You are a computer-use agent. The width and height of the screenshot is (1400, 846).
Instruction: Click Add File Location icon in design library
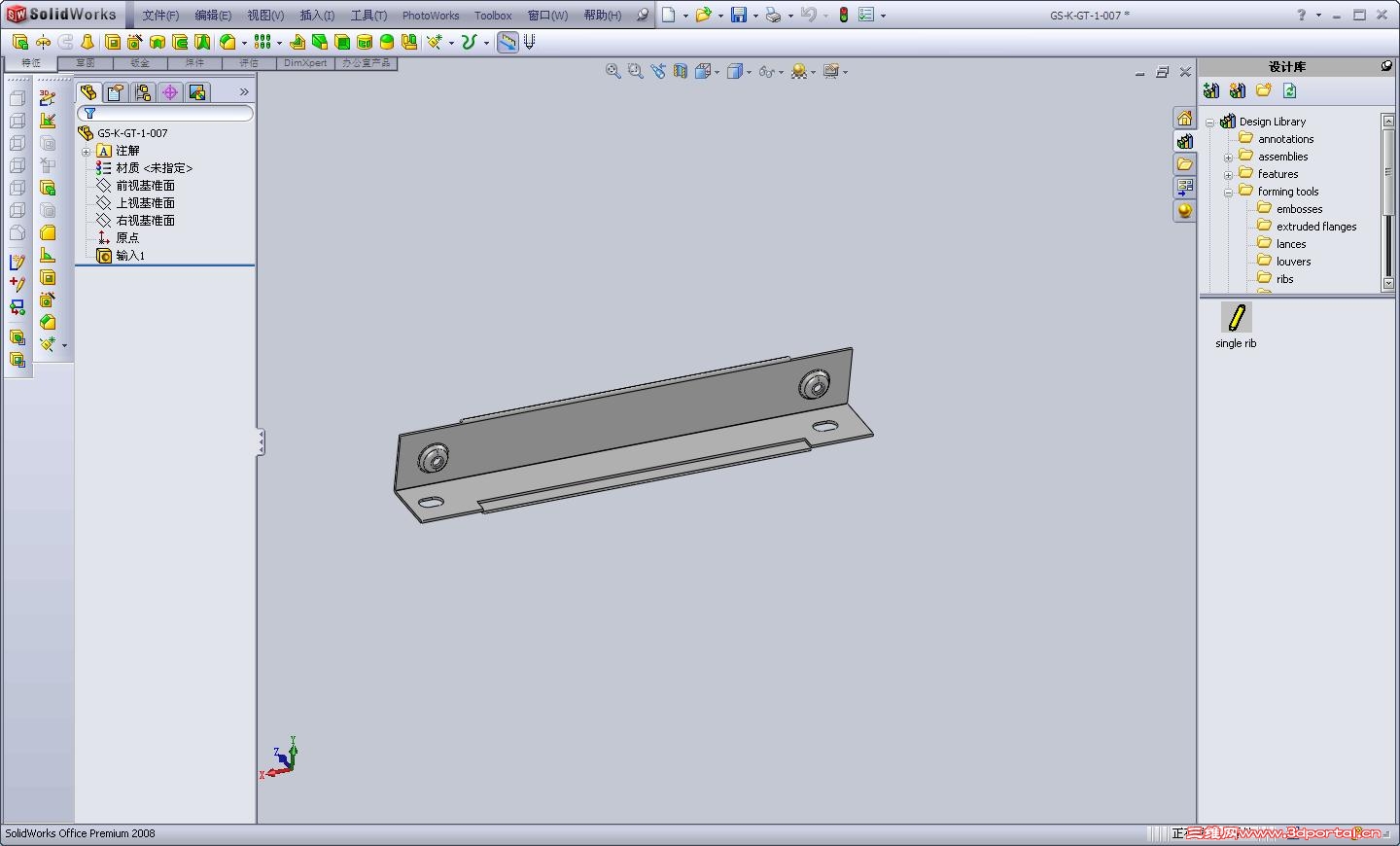1238,90
